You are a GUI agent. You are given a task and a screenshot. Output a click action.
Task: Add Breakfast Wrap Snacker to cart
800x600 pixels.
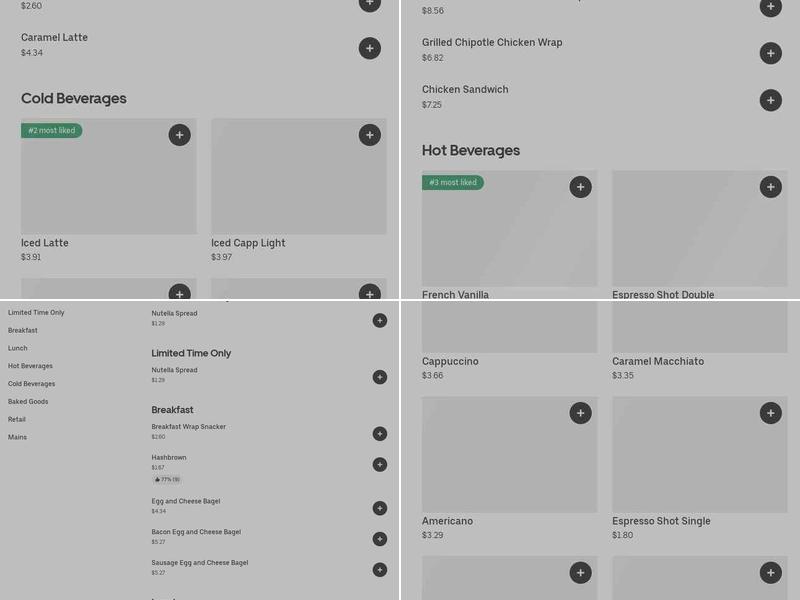pyautogui.click(x=379, y=434)
